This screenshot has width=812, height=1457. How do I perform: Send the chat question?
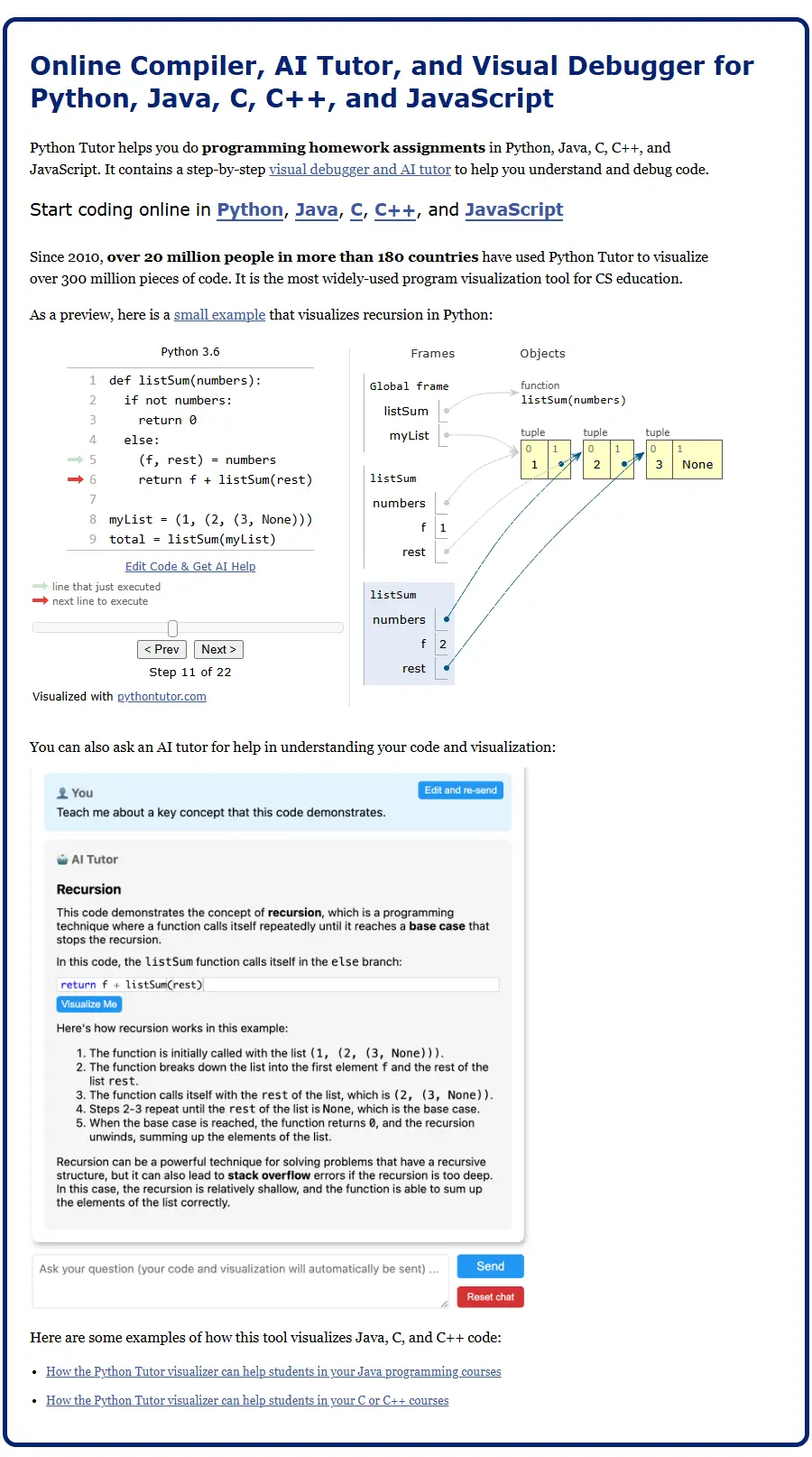pos(490,1267)
